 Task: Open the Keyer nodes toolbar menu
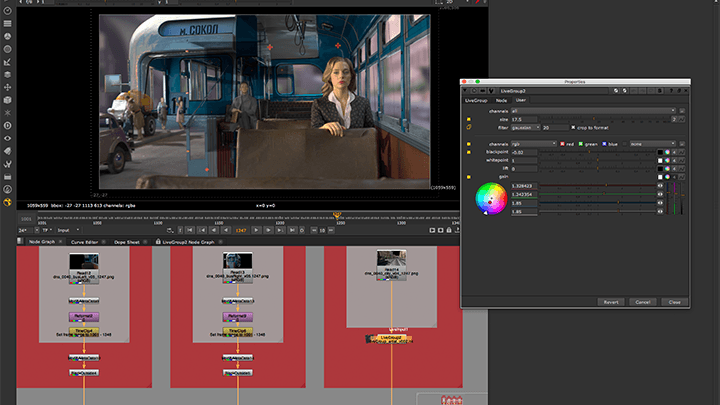click(x=7, y=62)
